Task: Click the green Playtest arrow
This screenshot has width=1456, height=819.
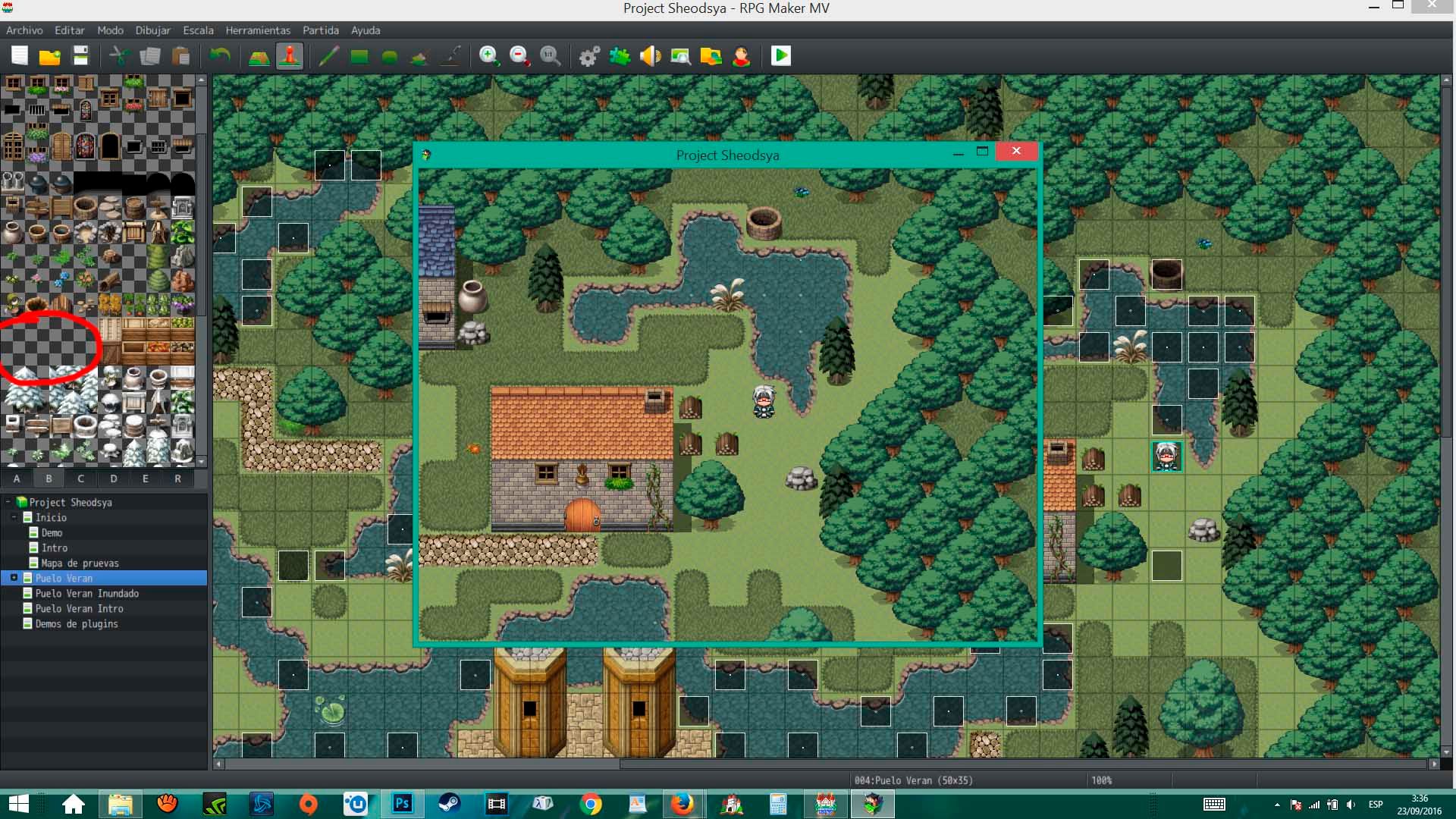Action: coord(781,56)
